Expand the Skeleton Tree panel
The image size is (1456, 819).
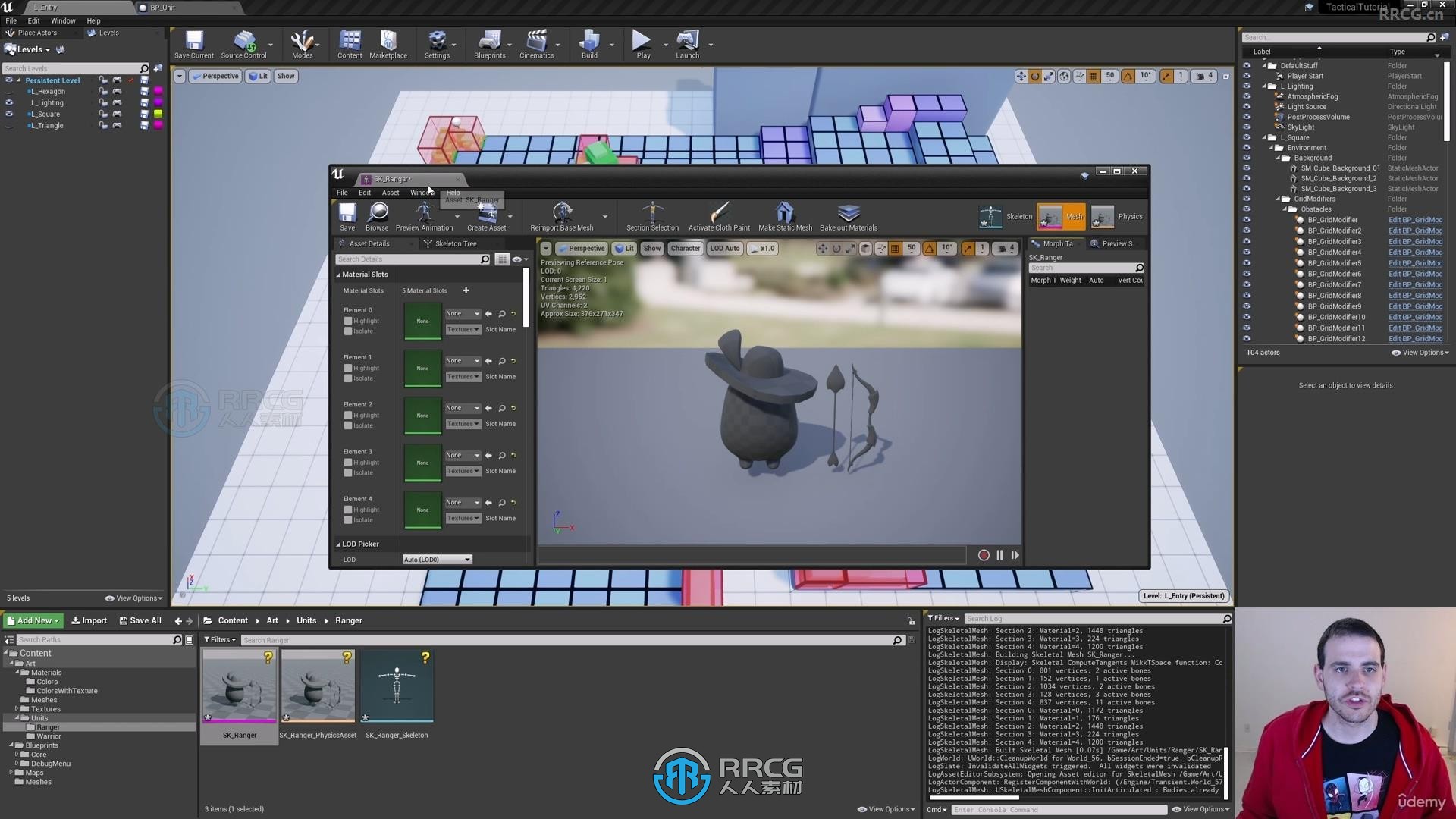[x=456, y=244]
